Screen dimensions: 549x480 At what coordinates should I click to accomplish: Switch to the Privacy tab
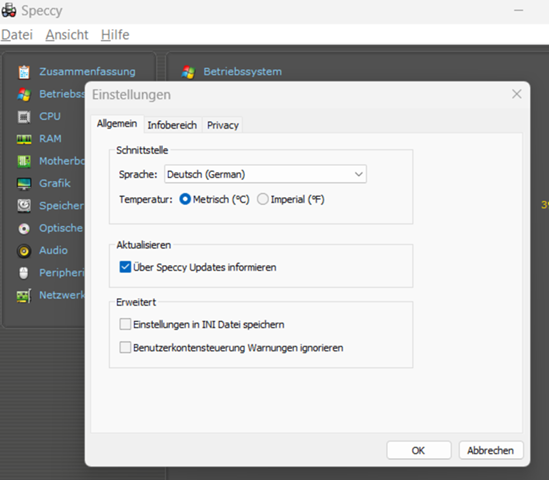223,125
